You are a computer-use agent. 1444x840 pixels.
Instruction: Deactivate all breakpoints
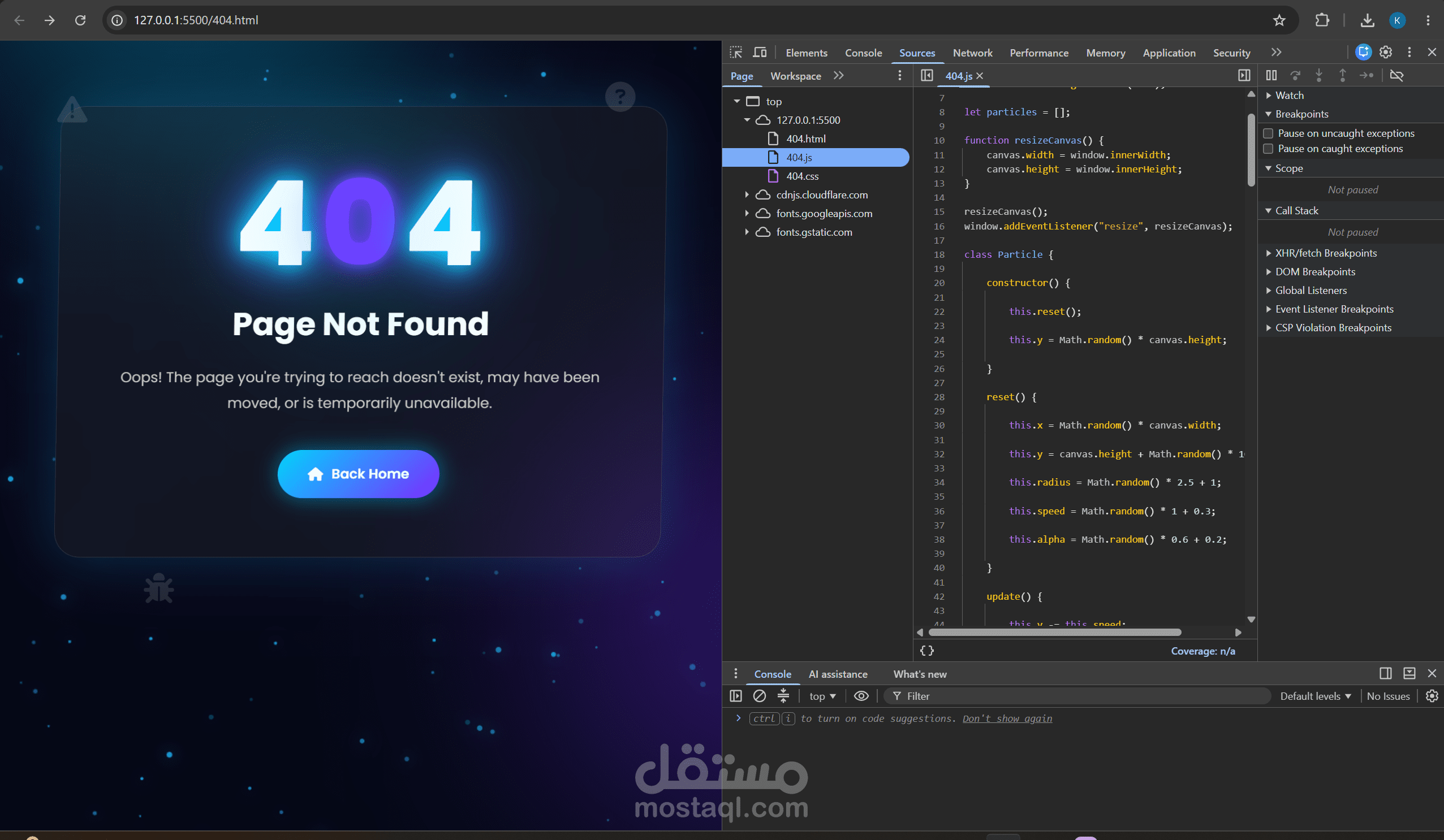[x=1396, y=76]
